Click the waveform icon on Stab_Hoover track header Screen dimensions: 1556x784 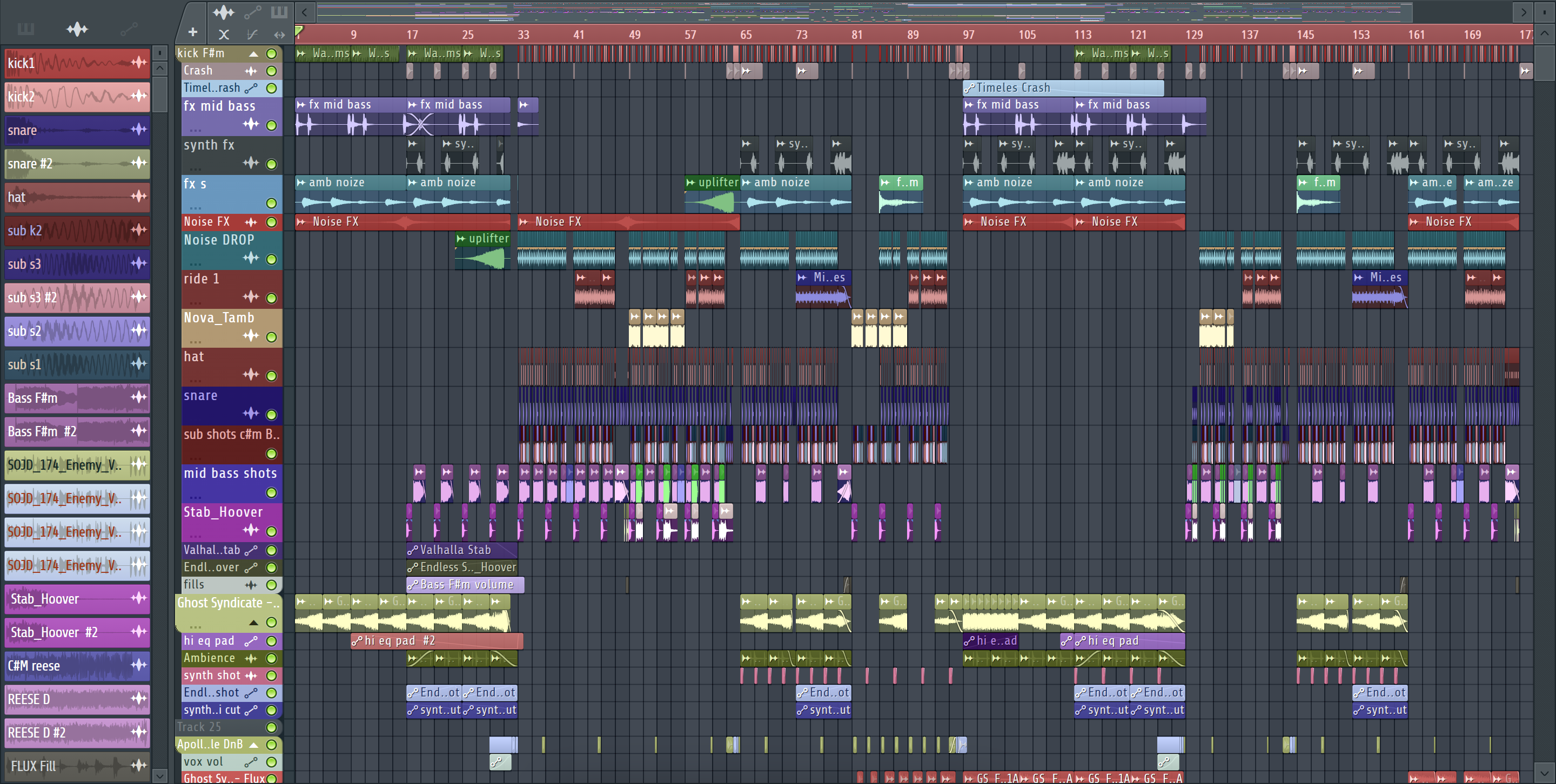coord(251,530)
